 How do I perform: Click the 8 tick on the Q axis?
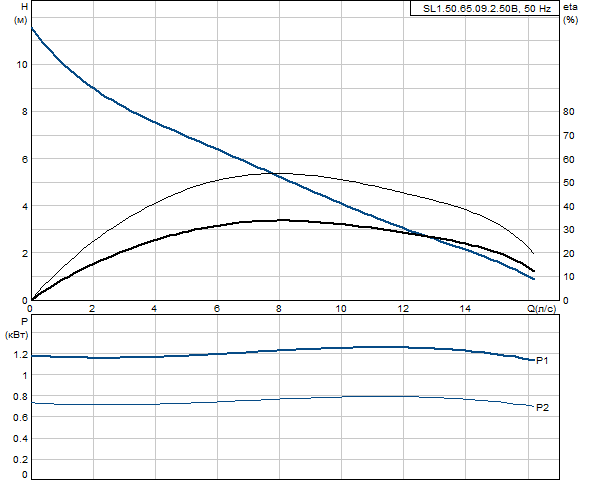(x=279, y=309)
